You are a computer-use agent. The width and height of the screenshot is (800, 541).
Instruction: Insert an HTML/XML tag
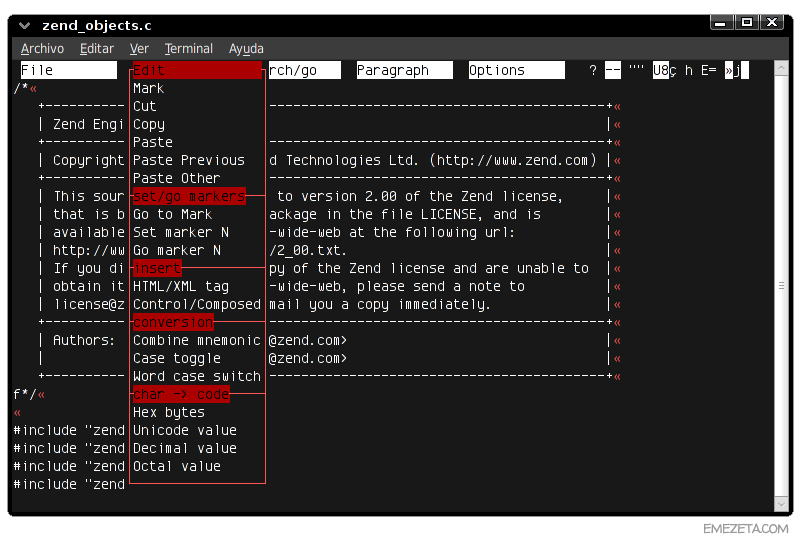(181, 286)
